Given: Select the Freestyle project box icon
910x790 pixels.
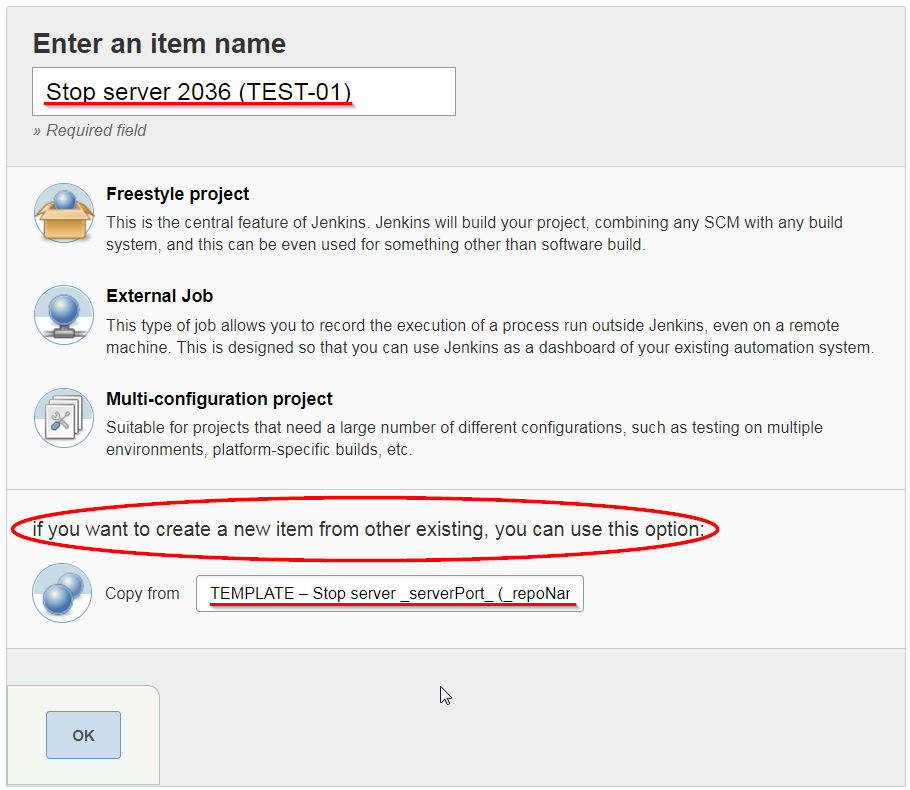Looking at the screenshot, I should 63,213.
